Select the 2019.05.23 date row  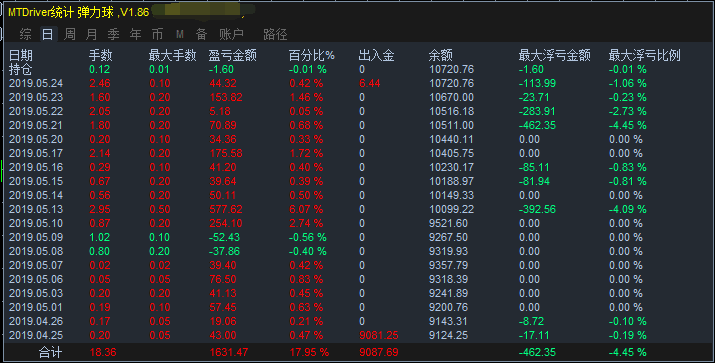36,97
